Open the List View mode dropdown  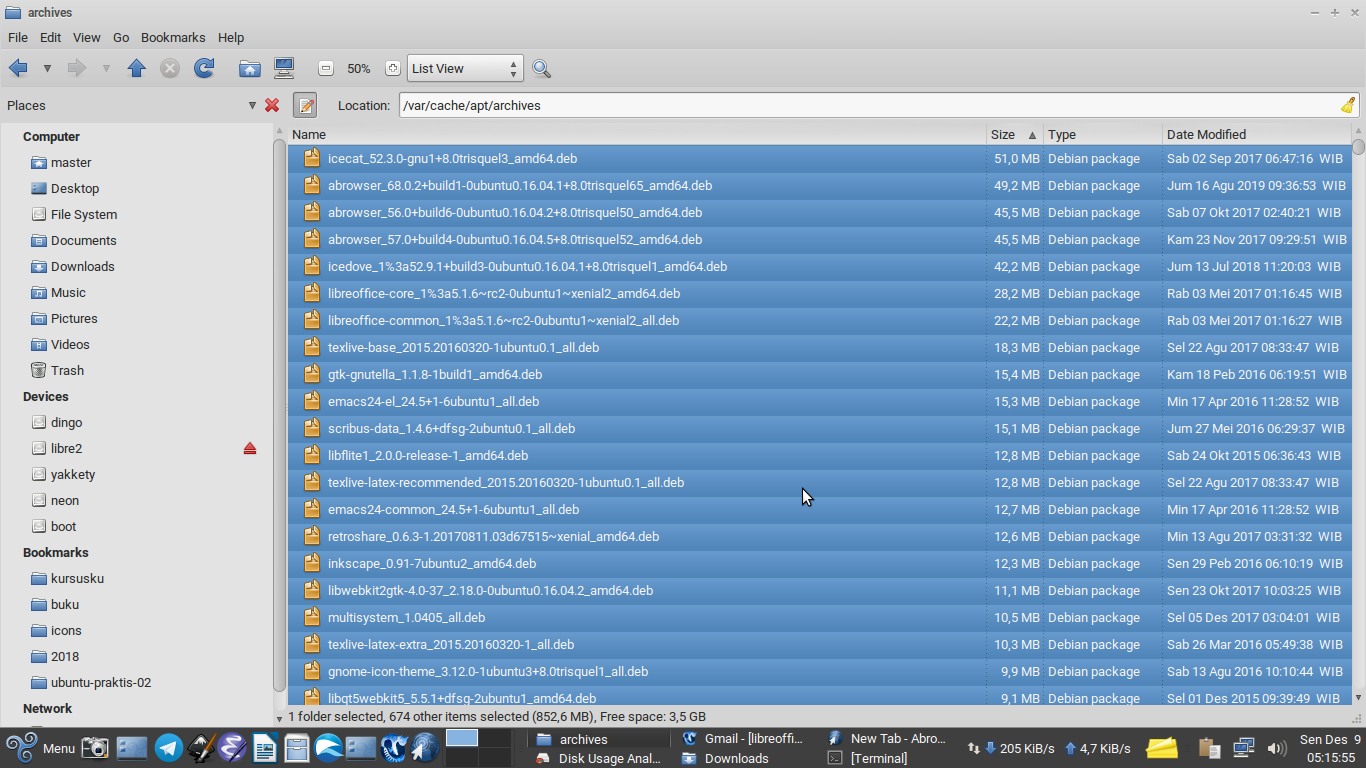pos(463,68)
